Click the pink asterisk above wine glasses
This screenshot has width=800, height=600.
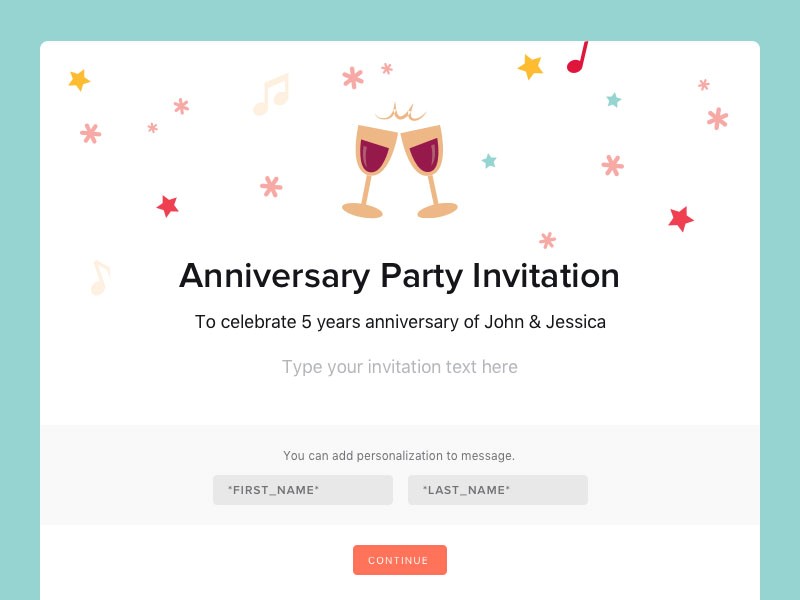tap(353, 78)
